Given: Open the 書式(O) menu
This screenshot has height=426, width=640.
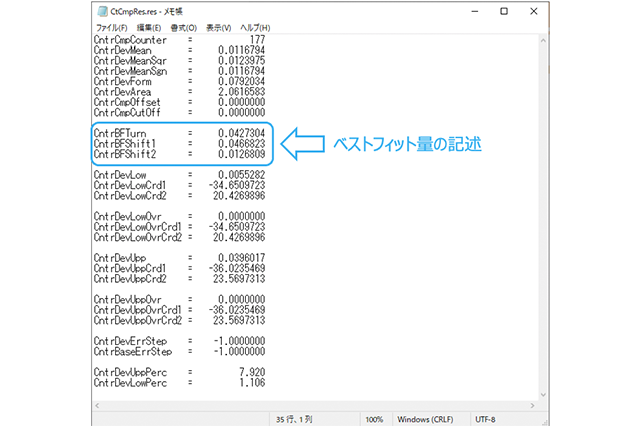Looking at the screenshot, I should click(x=186, y=27).
